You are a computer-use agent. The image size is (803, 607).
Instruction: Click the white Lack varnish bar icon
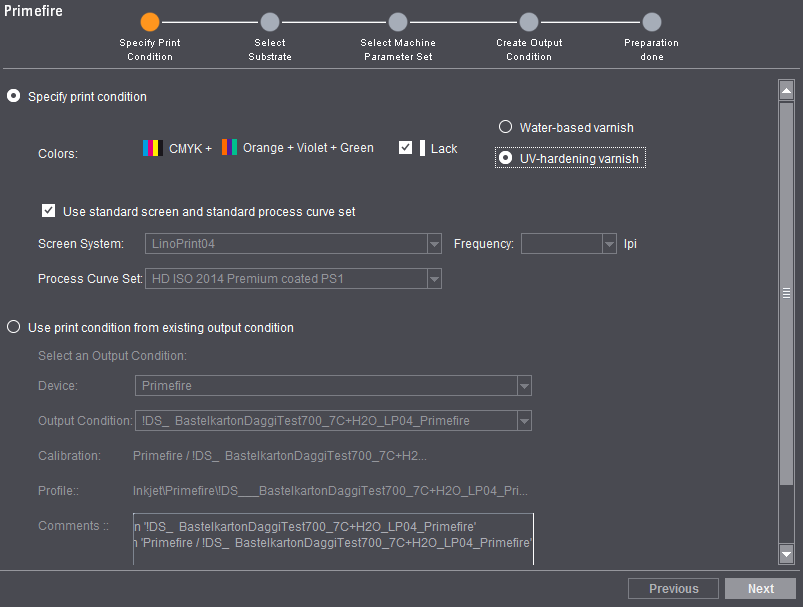(x=422, y=148)
